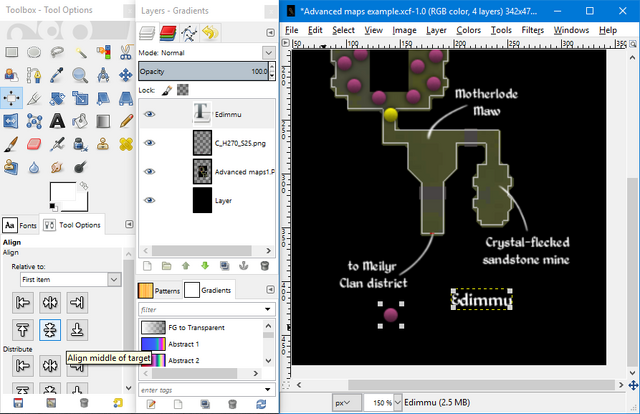
Task: Switch to the Fonts tab
Action: pos(20,225)
